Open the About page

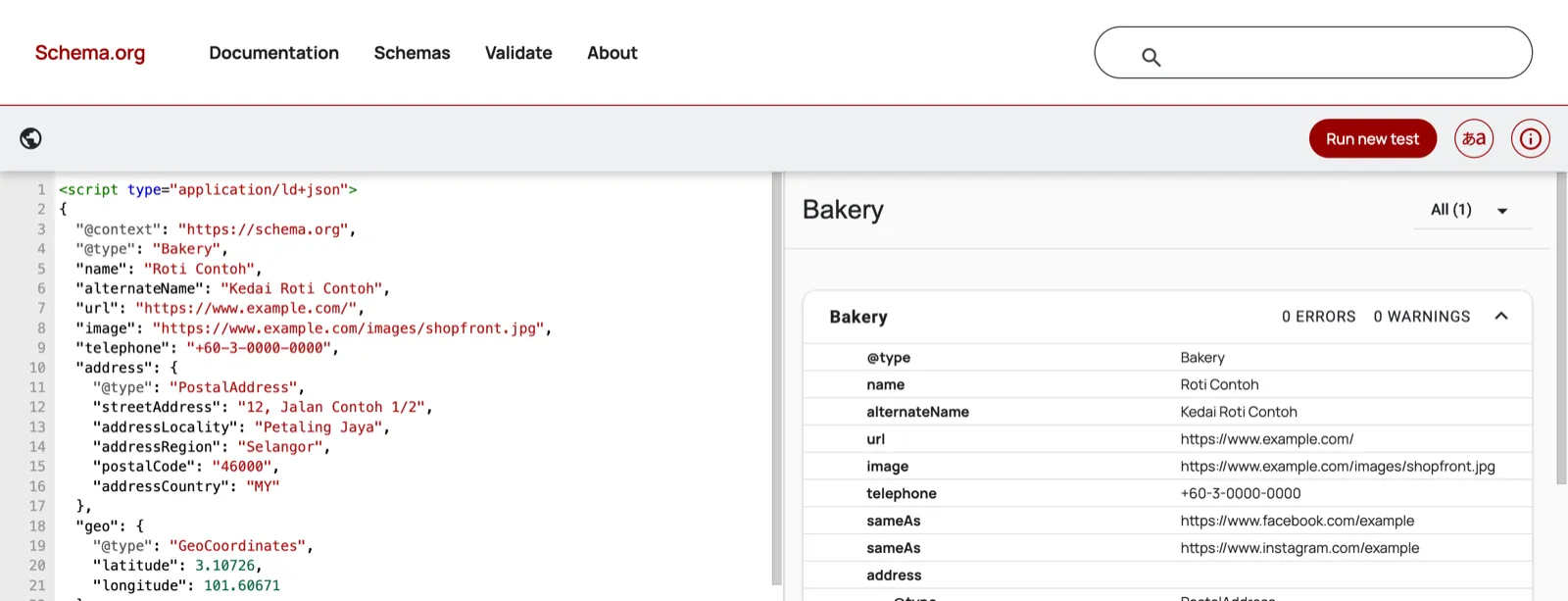[x=612, y=53]
